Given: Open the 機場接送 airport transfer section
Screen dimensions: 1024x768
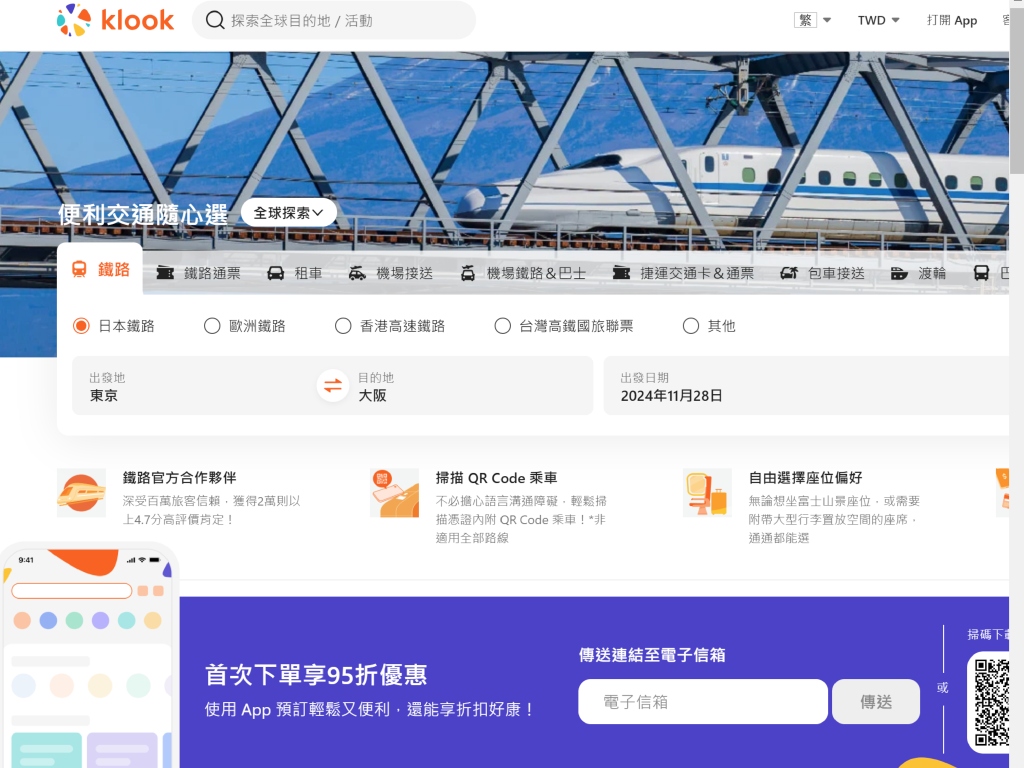Looking at the screenshot, I should [x=356, y=272].
